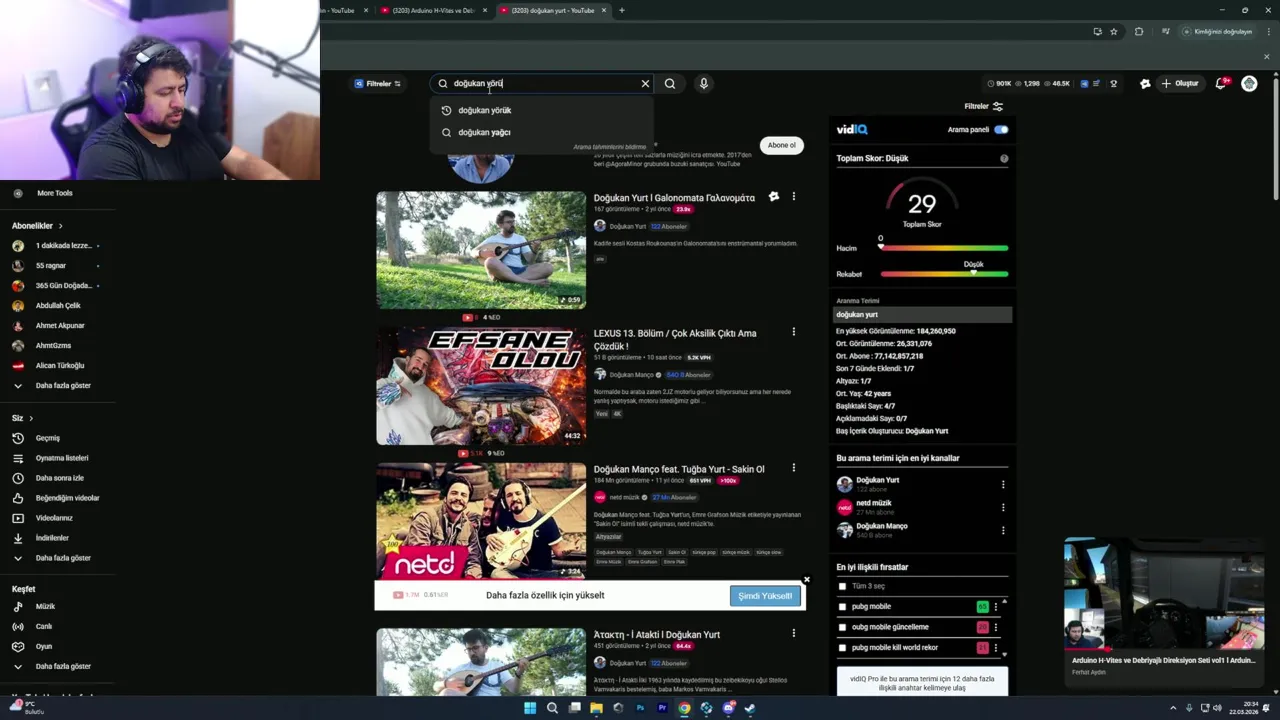Image resolution: width=1280 pixels, height=720 pixels.
Task: Click the vidIQ trophy icon in header
Action: click(1113, 84)
